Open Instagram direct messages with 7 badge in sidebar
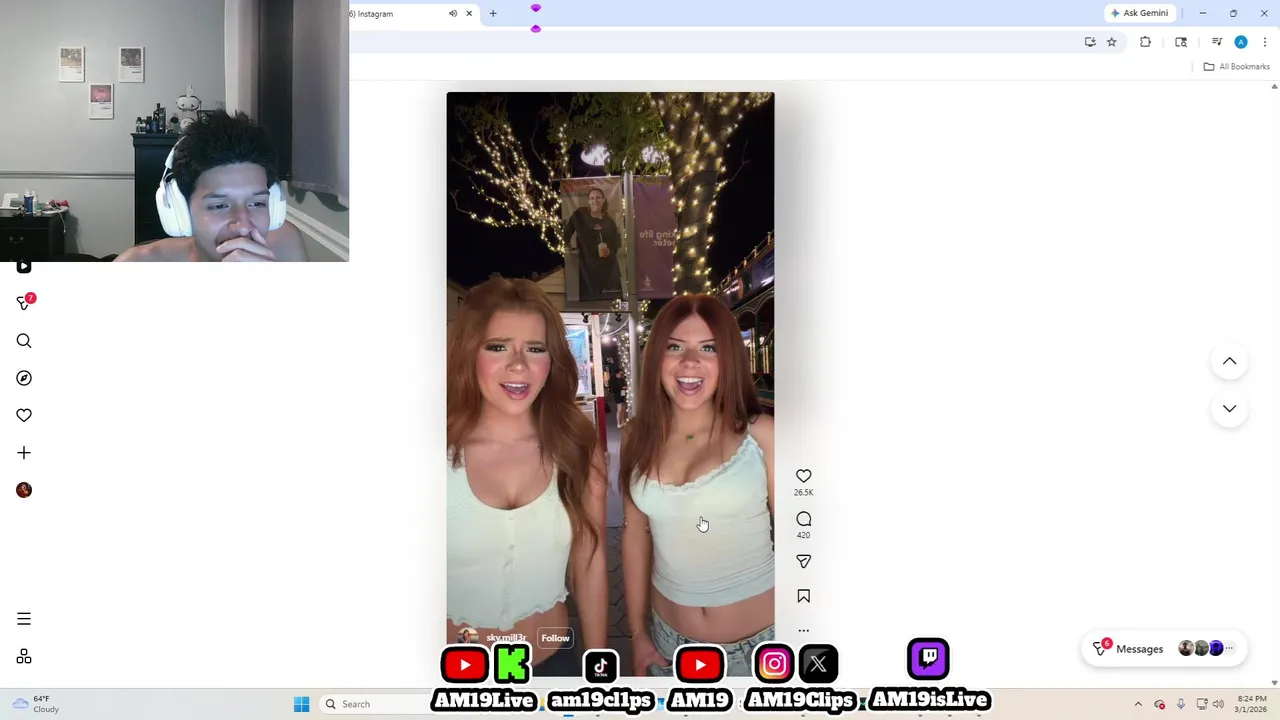 [24, 302]
